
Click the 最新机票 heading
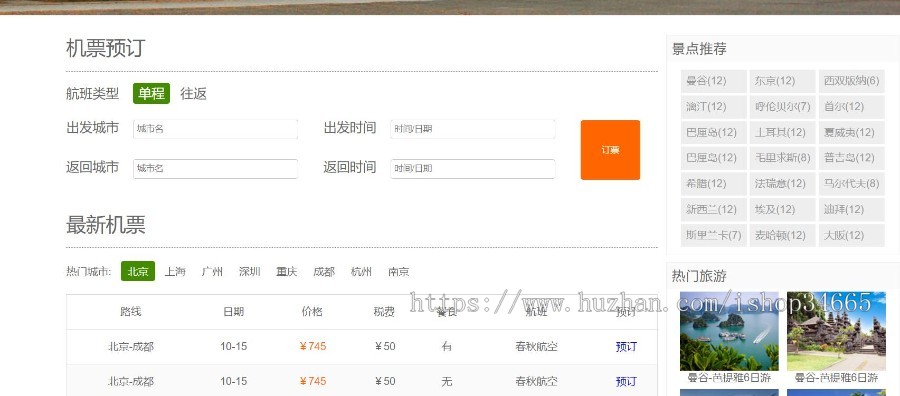(x=106, y=225)
